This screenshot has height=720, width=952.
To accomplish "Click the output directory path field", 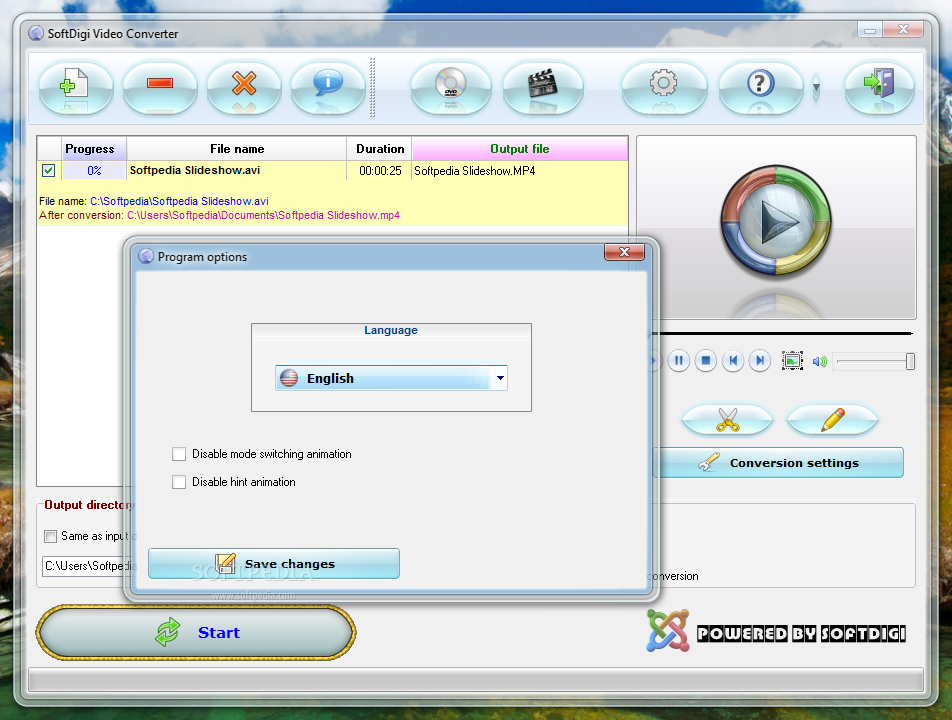I will [x=89, y=566].
